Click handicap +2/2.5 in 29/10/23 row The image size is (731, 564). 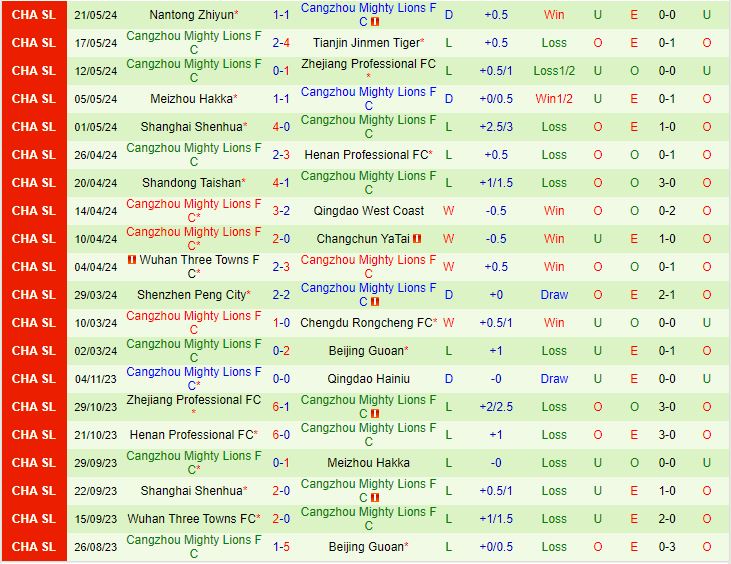[496, 406]
